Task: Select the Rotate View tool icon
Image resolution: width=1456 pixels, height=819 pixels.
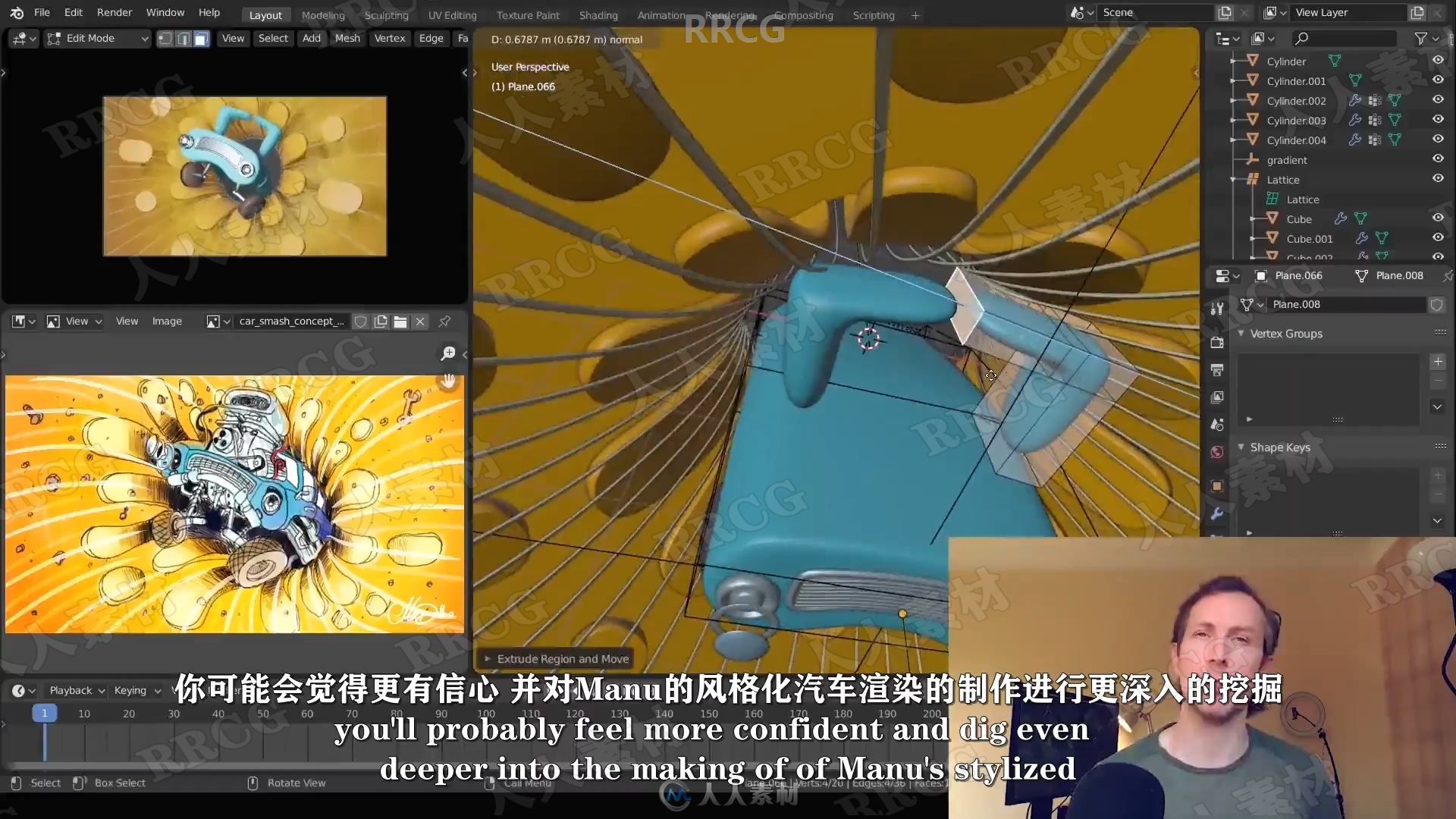Action: click(x=250, y=782)
